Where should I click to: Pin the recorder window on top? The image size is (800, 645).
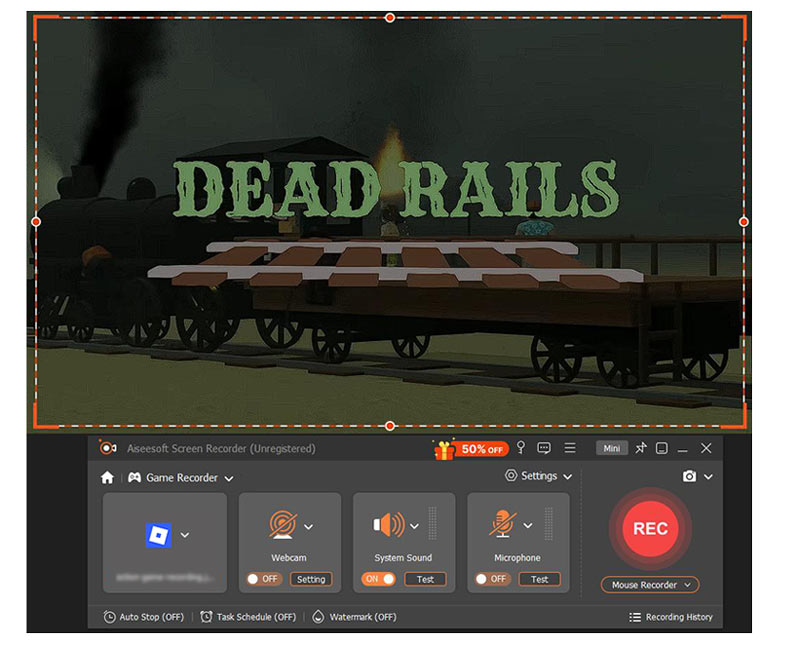pyautogui.click(x=641, y=448)
